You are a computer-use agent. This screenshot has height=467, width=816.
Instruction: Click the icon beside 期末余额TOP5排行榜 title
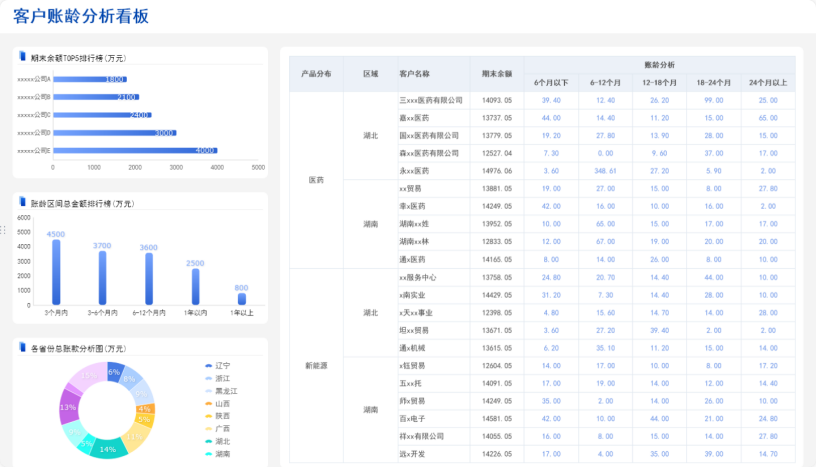[23, 58]
